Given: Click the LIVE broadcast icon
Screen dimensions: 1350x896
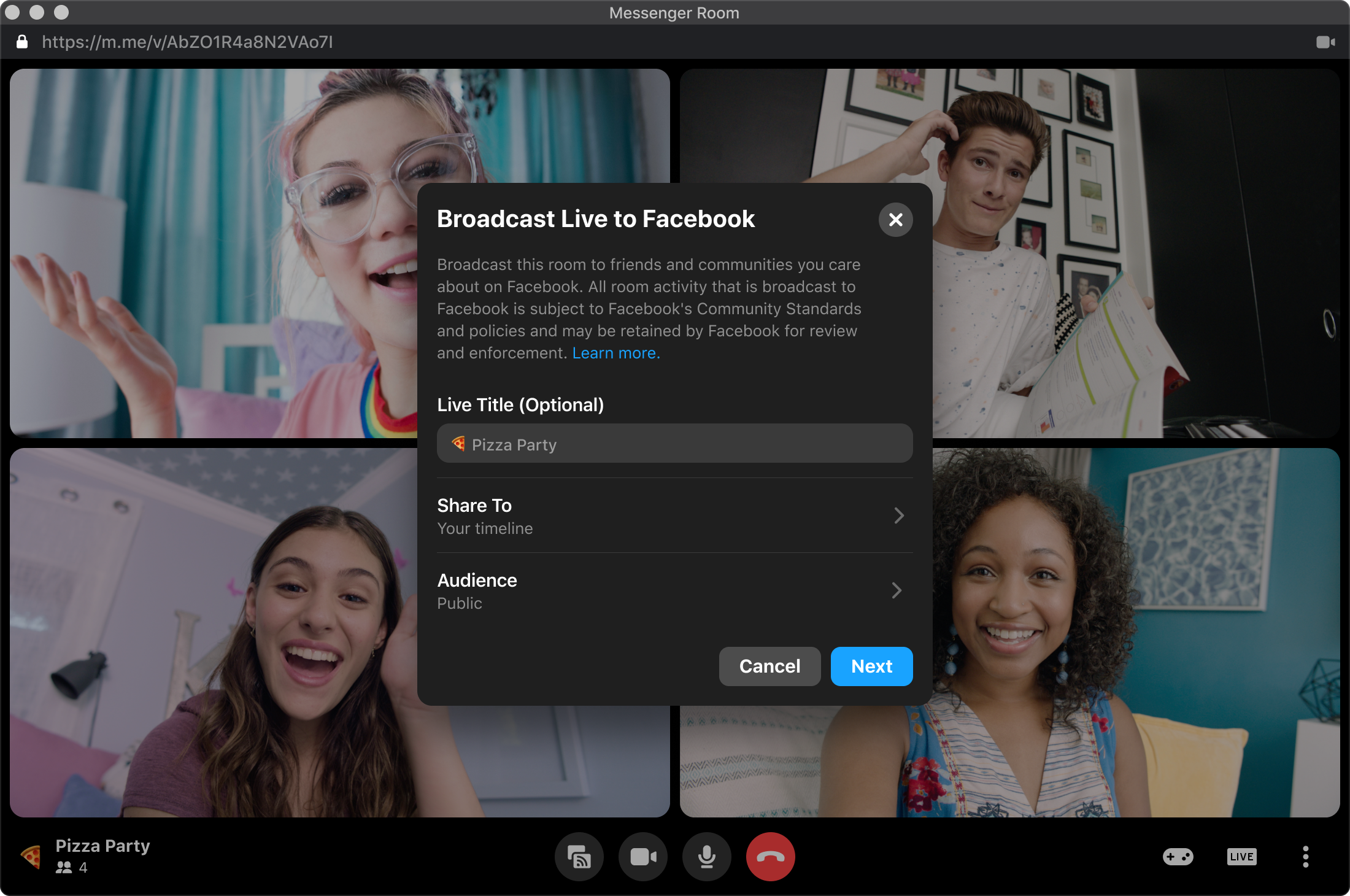Looking at the screenshot, I should 1241,857.
